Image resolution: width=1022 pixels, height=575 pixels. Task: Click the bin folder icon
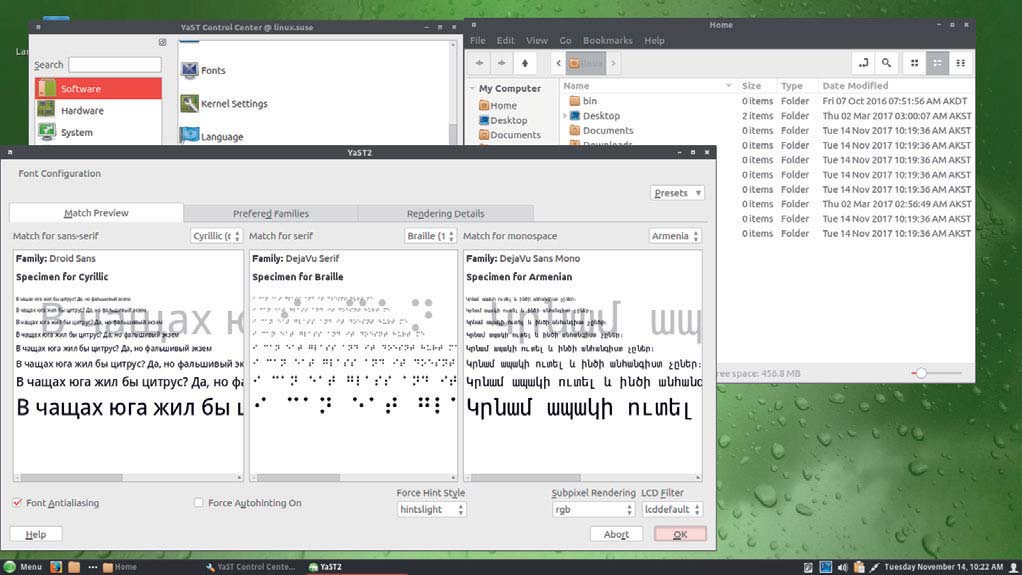[x=574, y=100]
